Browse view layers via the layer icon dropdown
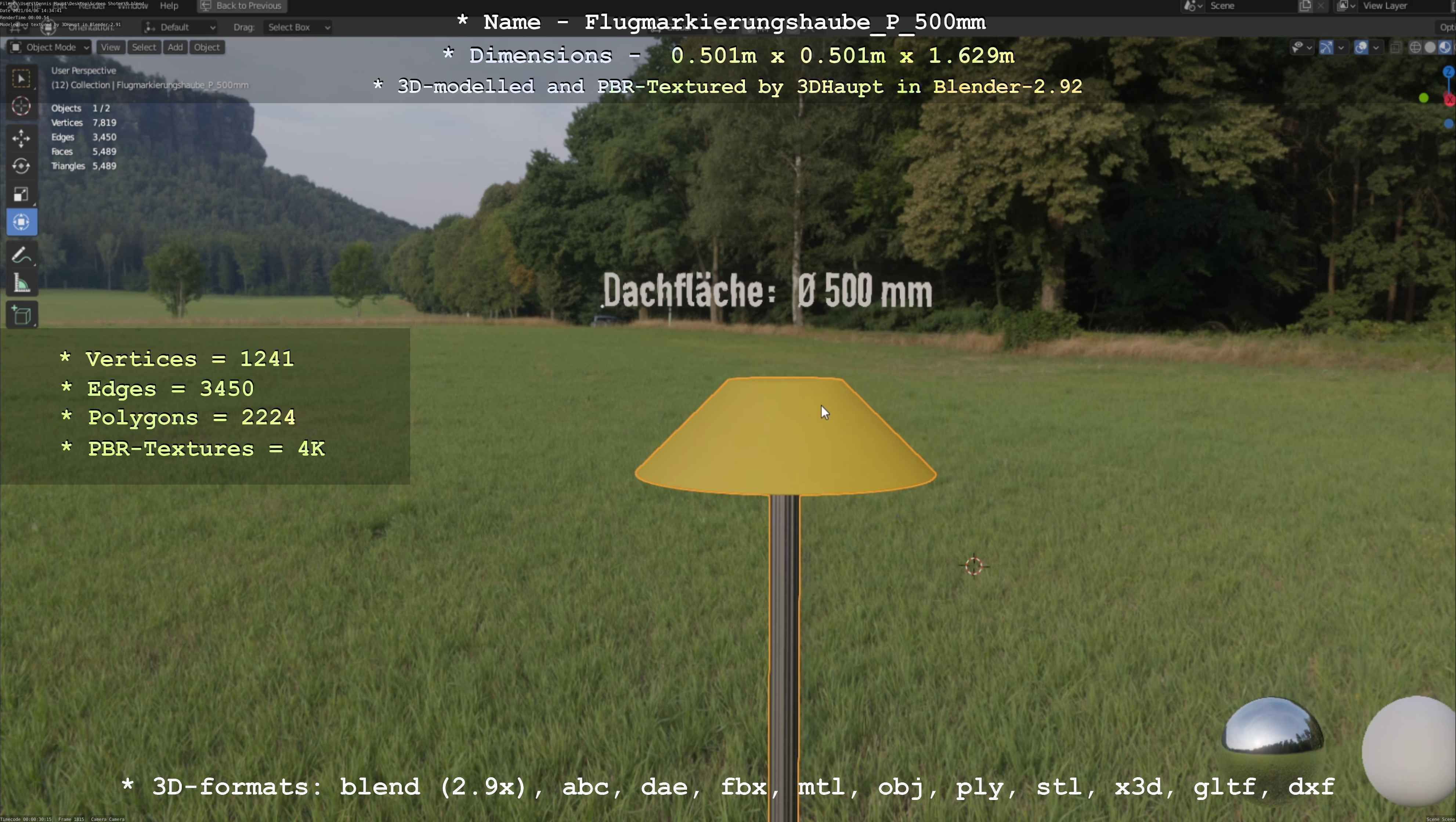1456x822 pixels. pos(1346,6)
